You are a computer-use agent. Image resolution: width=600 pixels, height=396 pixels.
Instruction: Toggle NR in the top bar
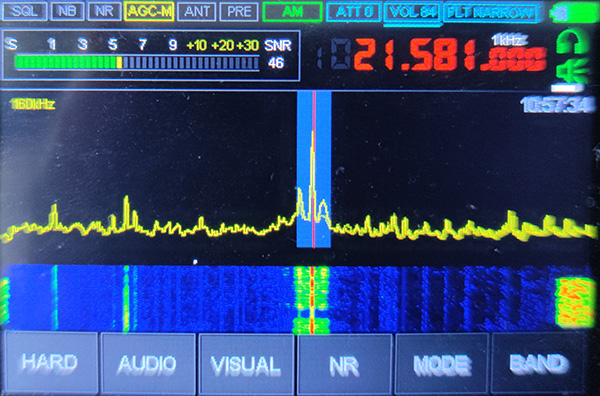(104, 11)
